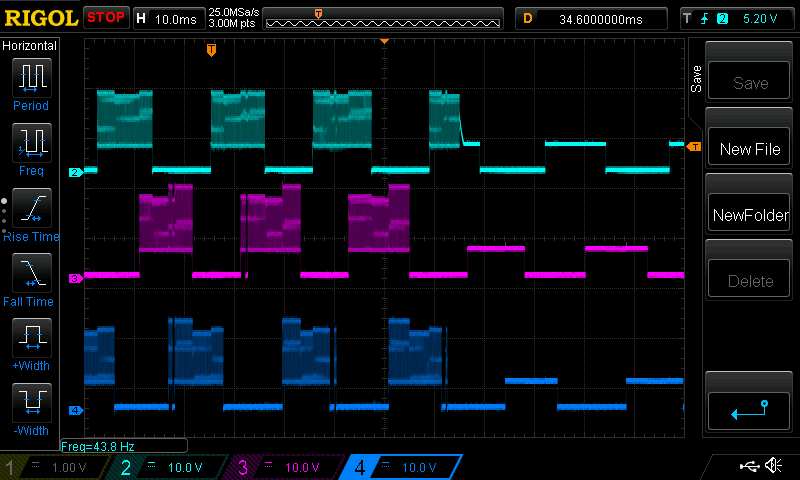Select the Fall Time measurement icon

tap(32, 272)
